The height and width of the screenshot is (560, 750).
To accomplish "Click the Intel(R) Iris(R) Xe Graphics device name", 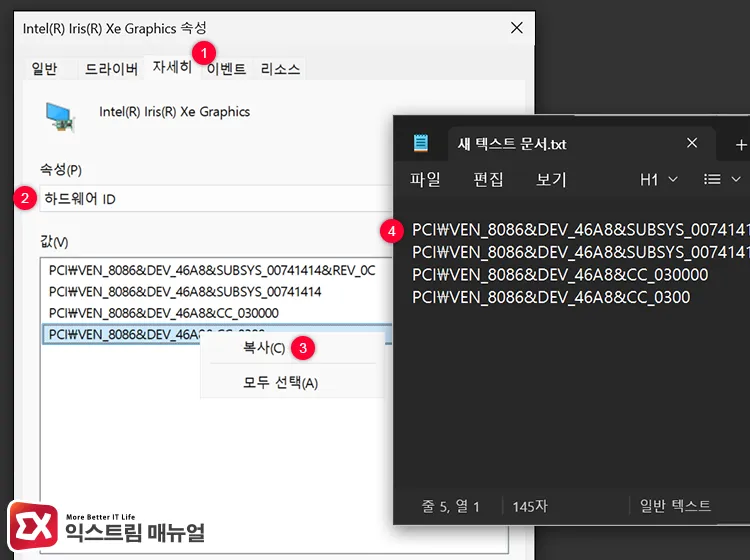I will [x=175, y=112].
